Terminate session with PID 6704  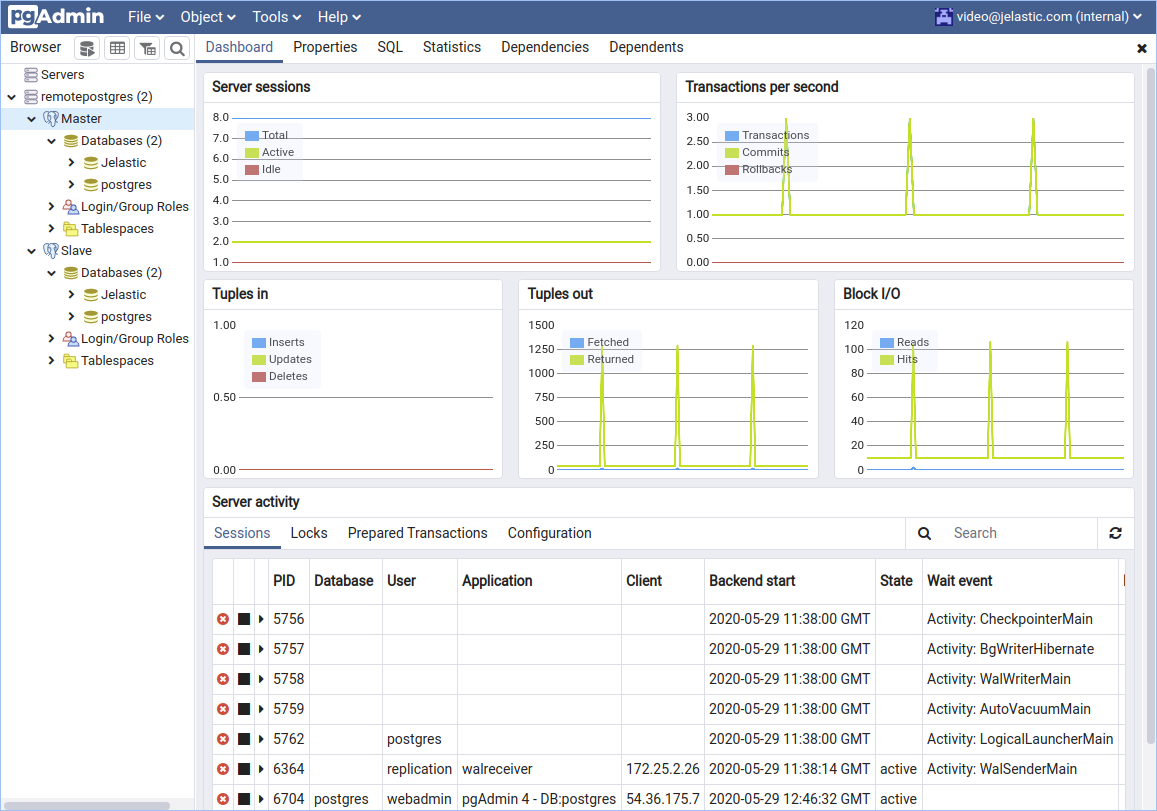223,799
